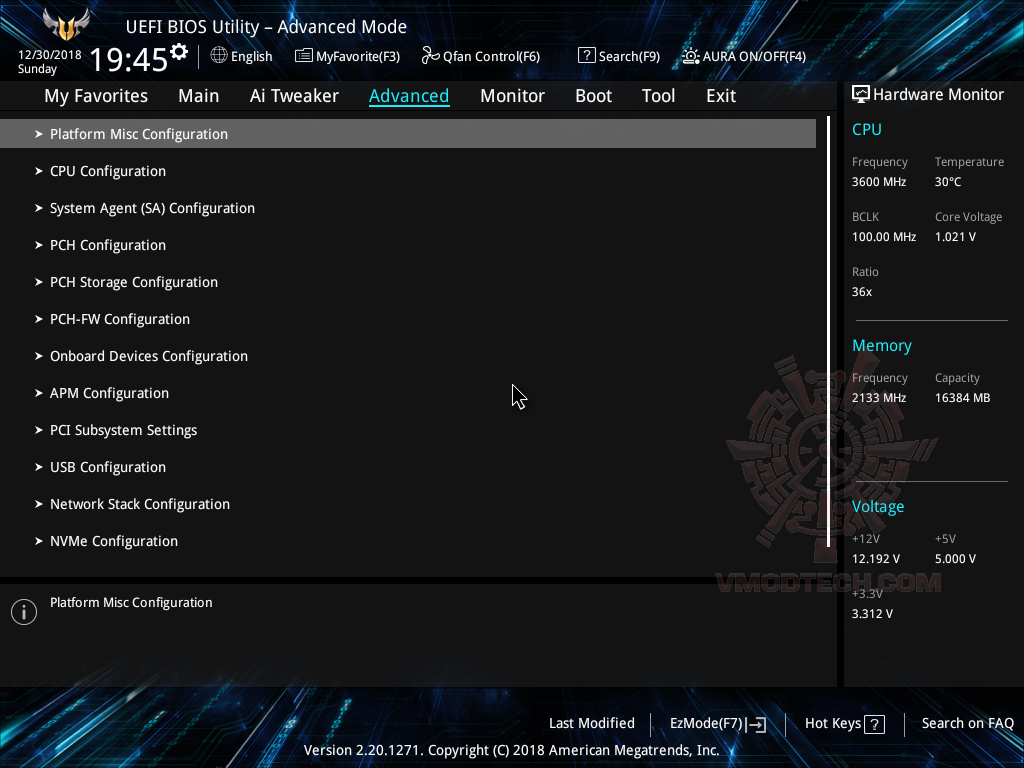This screenshot has width=1024, height=768.
Task: Click the Qfan Control(F6) label
Action: [x=491, y=56]
